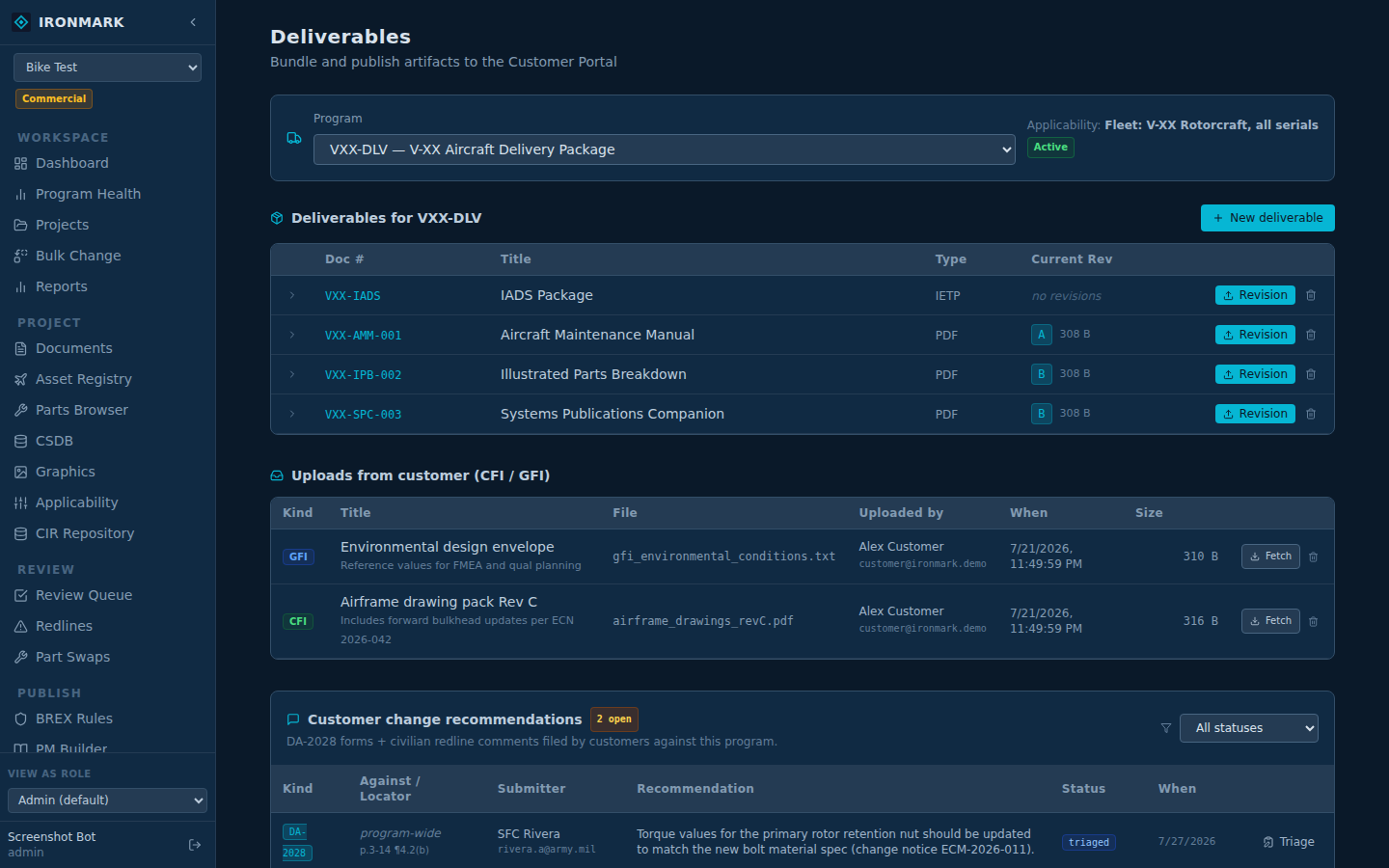This screenshot has height=868, width=1389.
Task: Click revision badge A for Aircraft Maintenance Manual
Action: pyautogui.click(x=1042, y=335)
